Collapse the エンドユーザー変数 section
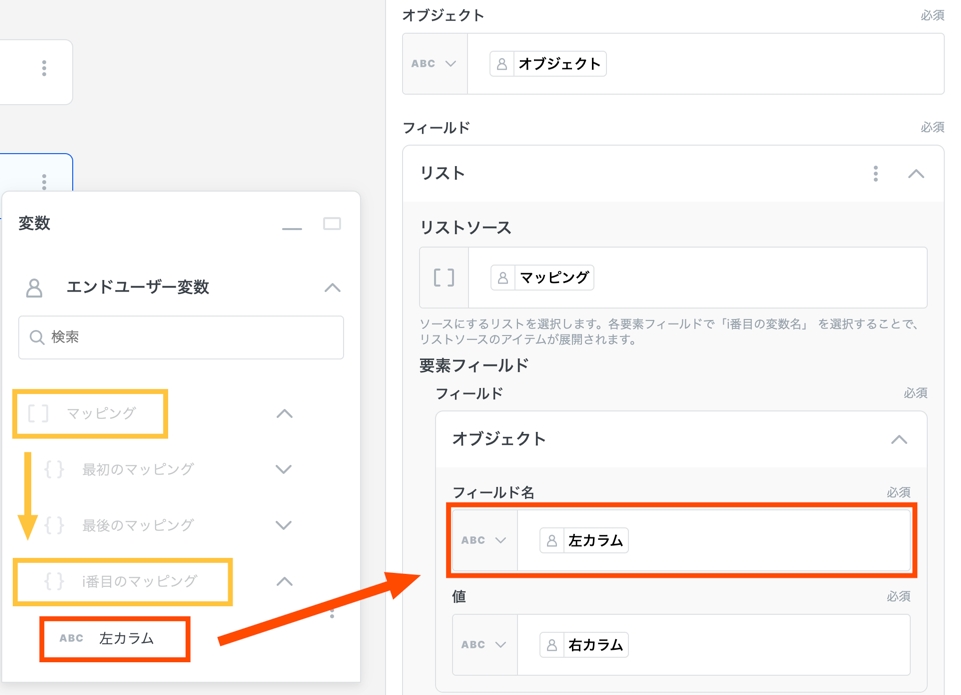961x695 pixels. [332, 288]
